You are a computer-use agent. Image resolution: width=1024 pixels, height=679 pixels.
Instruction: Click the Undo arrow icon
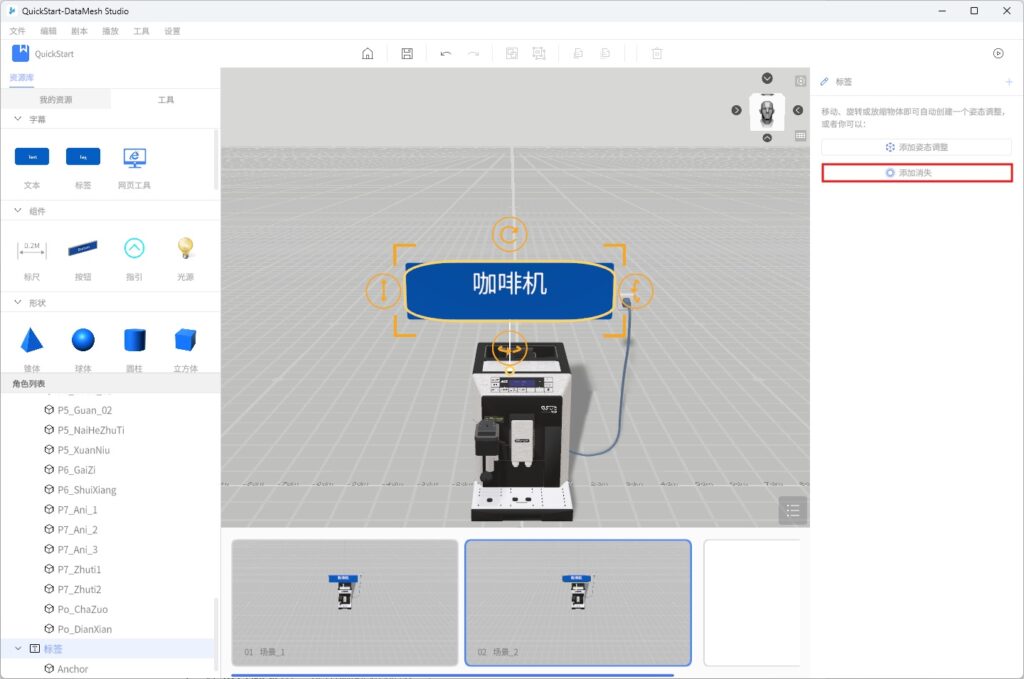[446, 54]
